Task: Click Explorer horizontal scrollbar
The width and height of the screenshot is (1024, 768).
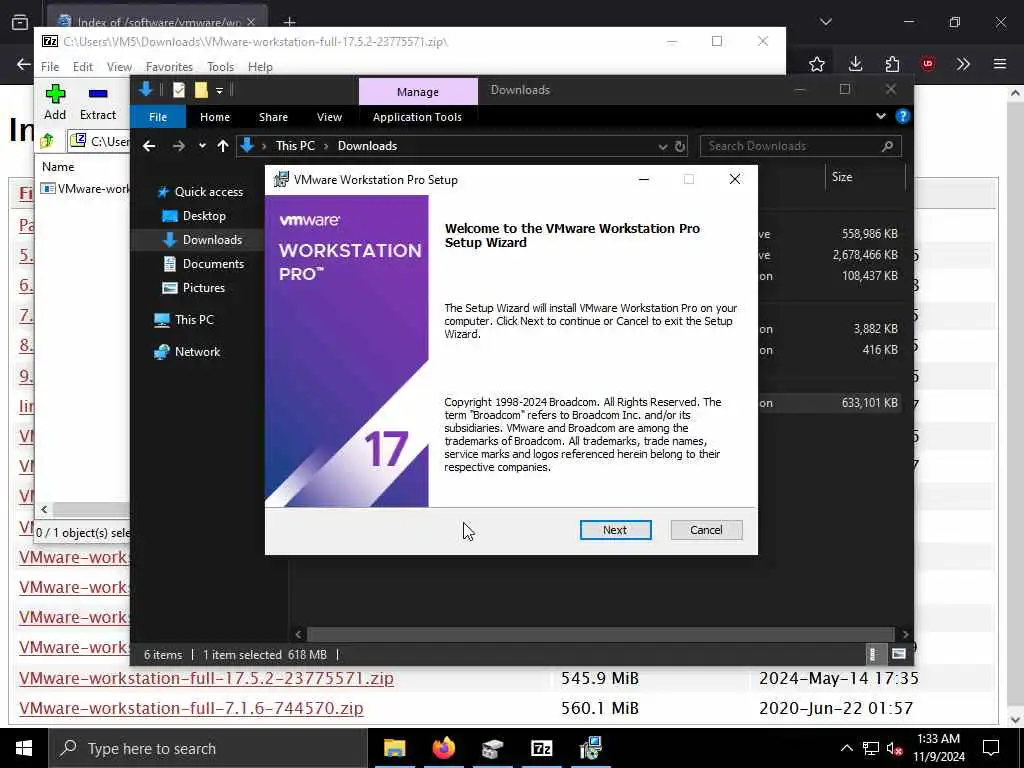Action: coord(600,634)
